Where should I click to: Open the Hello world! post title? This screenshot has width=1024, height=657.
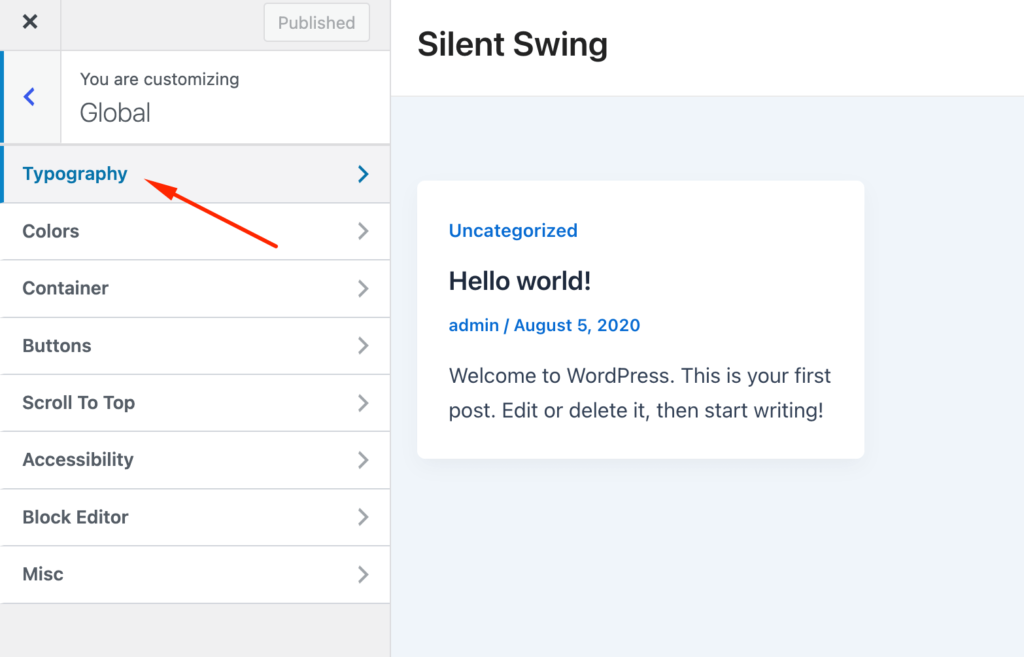coord(520,281)
